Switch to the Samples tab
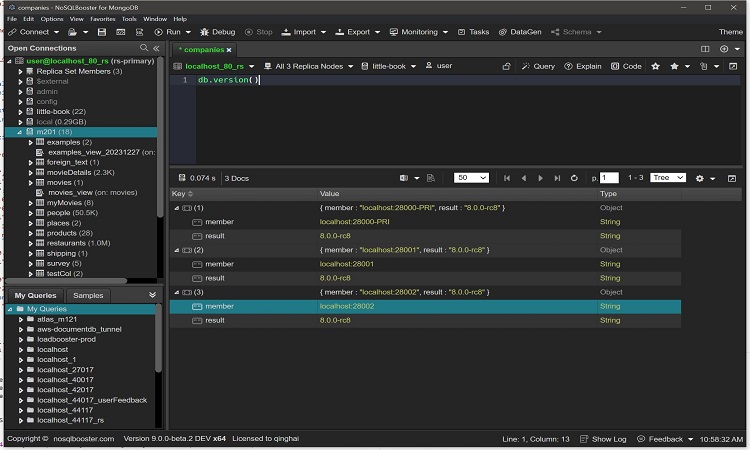 (x=88, y=295)
